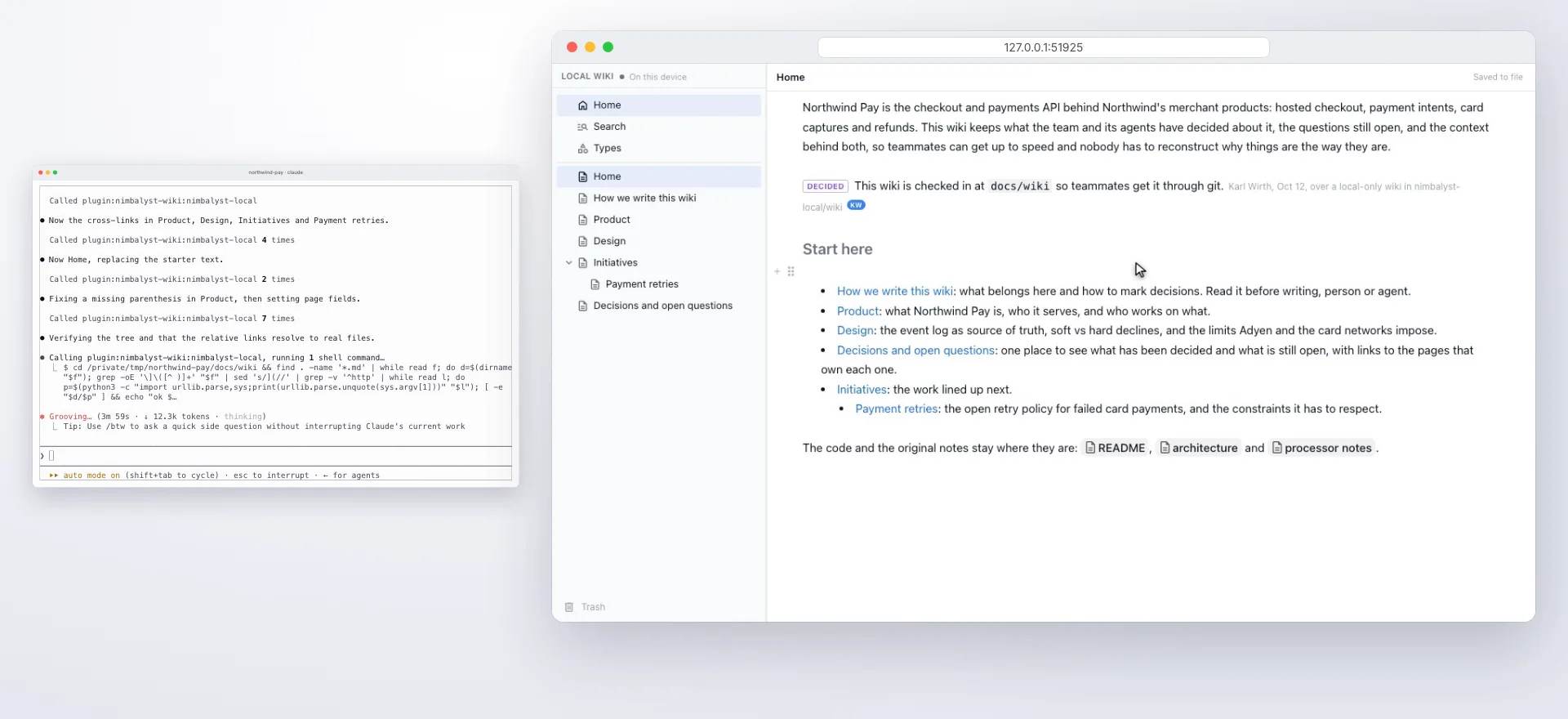This screenshot has width=1568, height=719.
Task: Click the Trash icon at the sidebar bottom
Action: click(x=569, y=607)
